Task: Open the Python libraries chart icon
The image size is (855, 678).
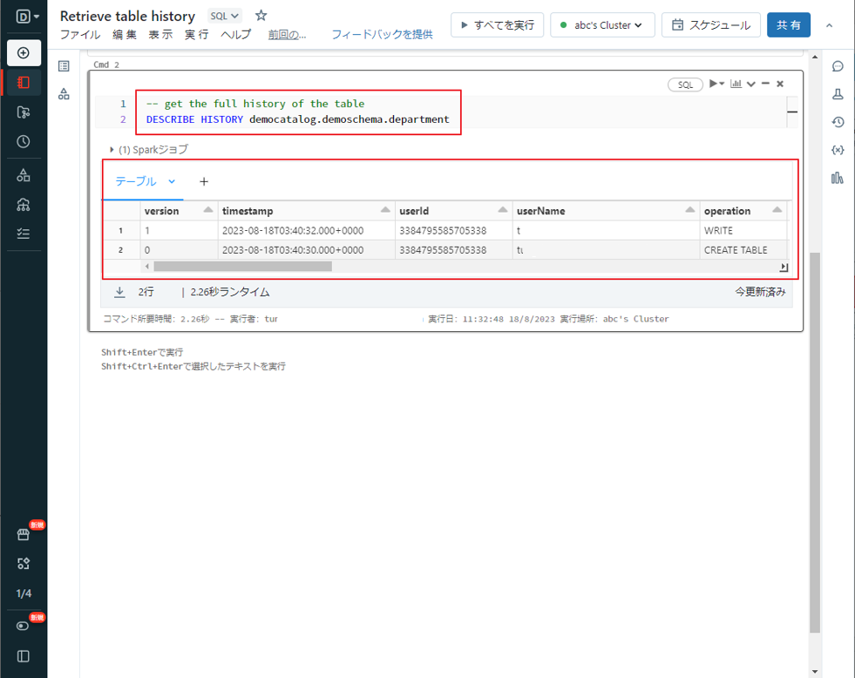Action: click(837, 178)
